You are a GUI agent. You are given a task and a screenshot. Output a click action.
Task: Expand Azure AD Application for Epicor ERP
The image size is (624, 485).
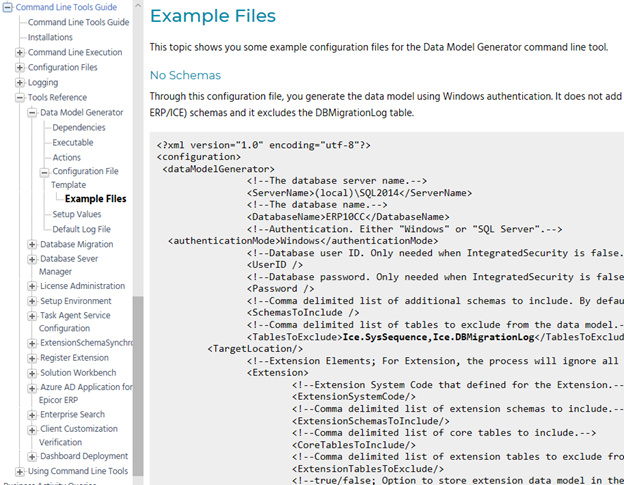(32, 388)
